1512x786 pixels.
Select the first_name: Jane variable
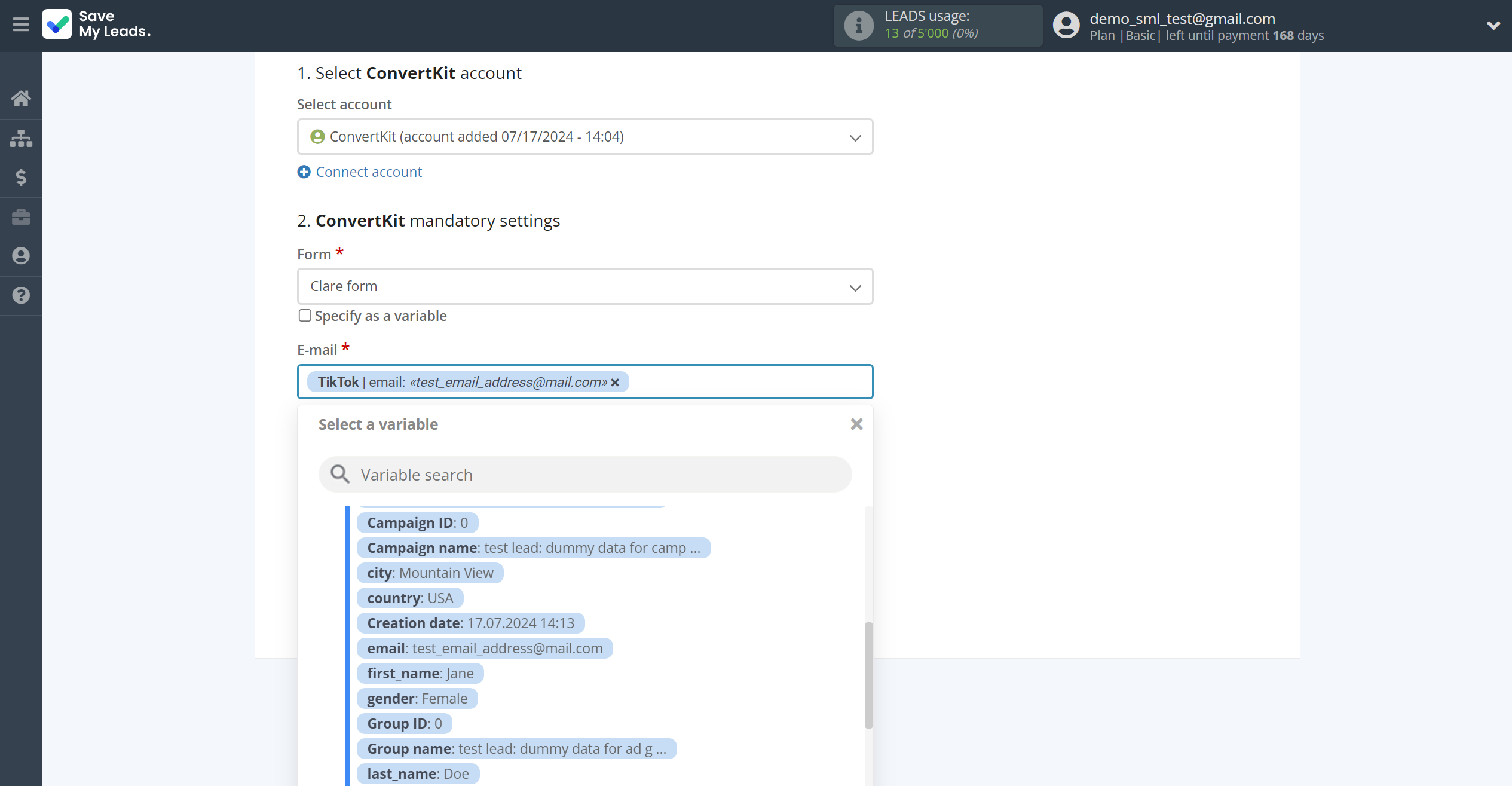point(420,674)
